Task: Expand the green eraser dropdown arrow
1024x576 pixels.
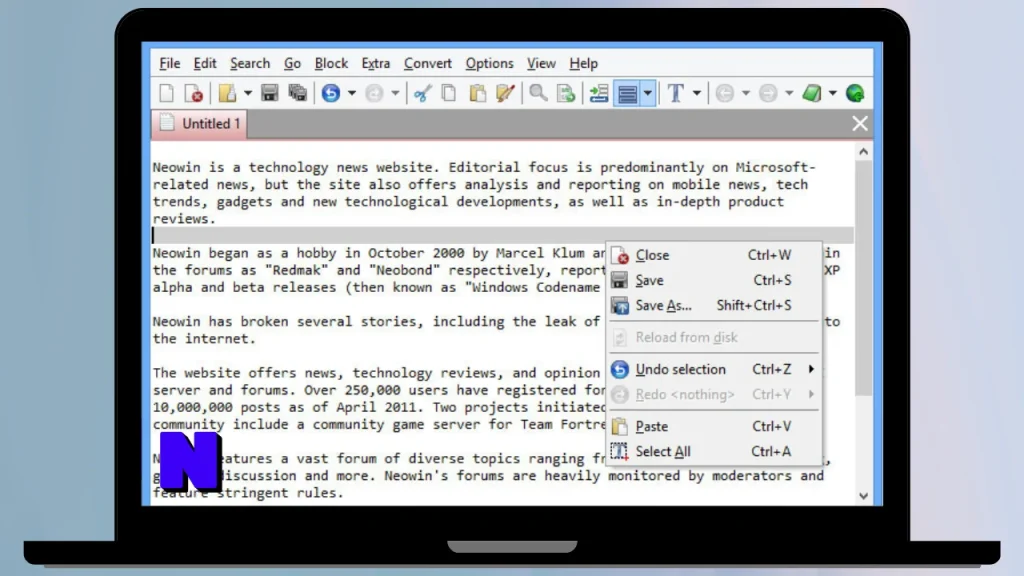Action: (833, 93)
